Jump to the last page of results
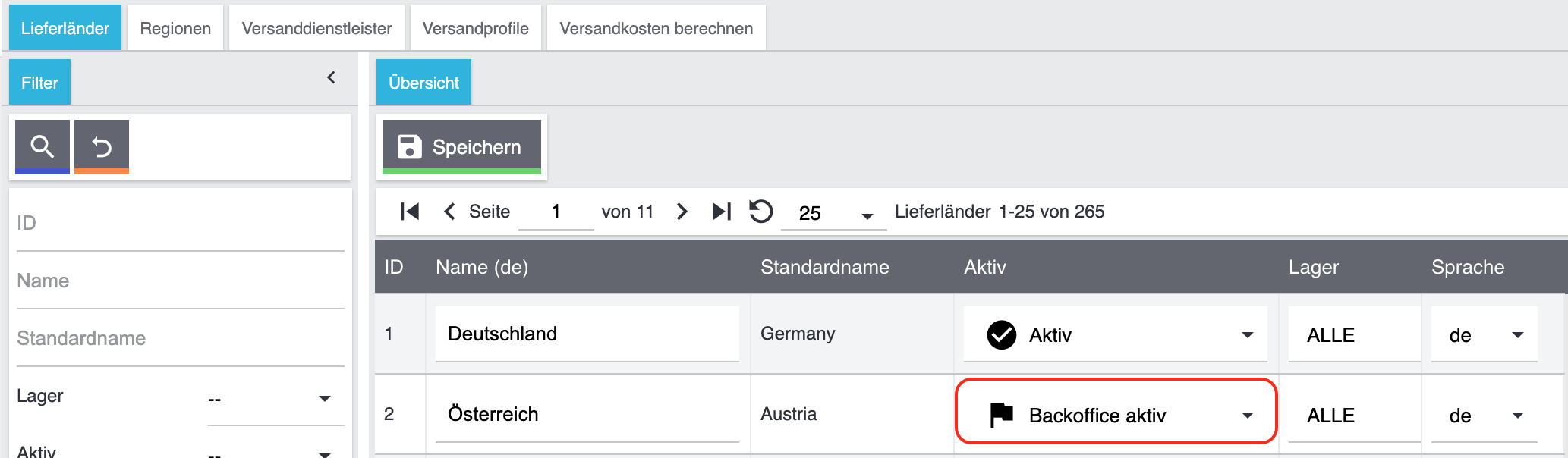The image size is (1568, 458). (721, 212)
